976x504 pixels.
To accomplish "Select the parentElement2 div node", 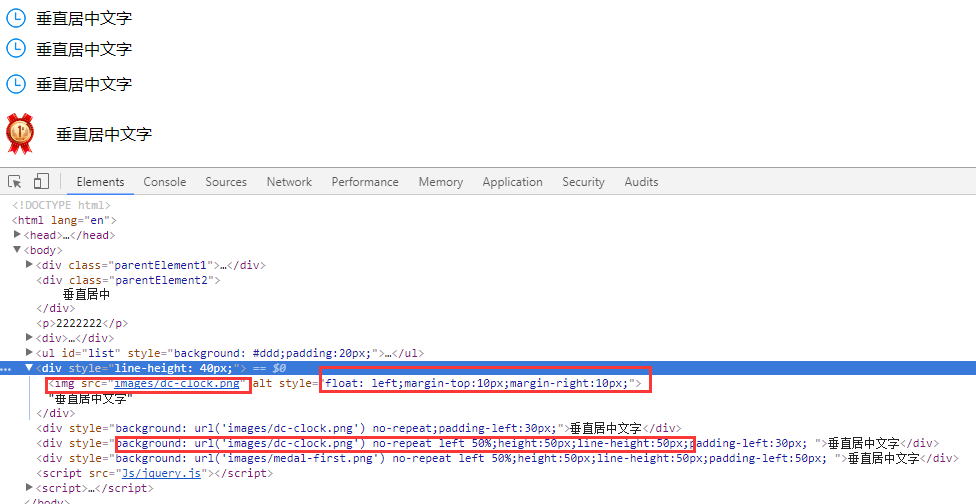I will coord(128,280).
